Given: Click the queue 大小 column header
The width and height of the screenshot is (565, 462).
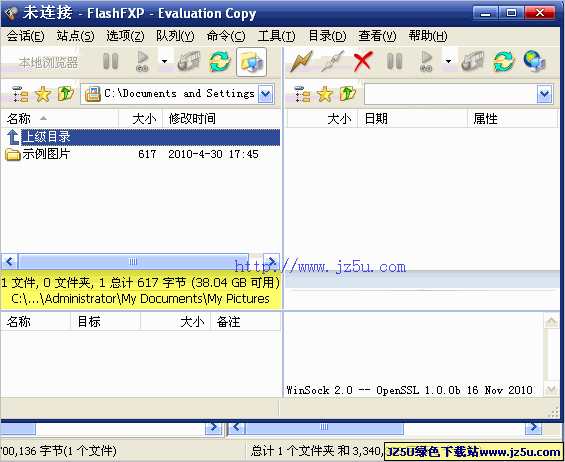Looking at the screenshot, I should (175, 321).
